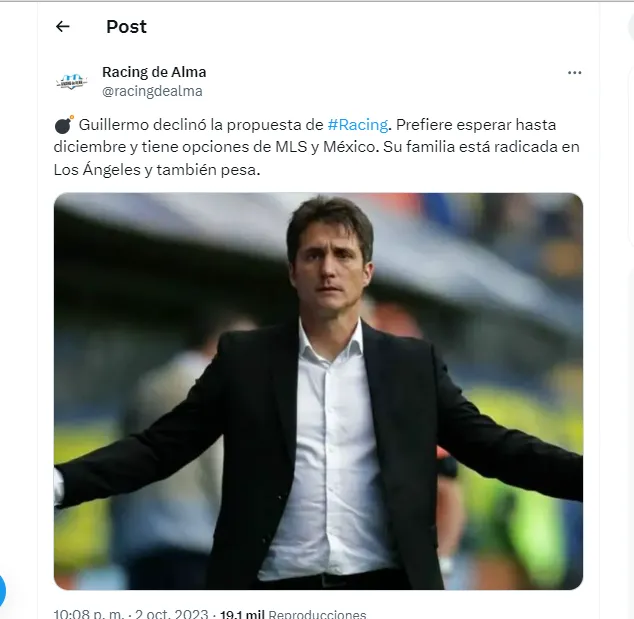Click the Post page heading
The height and width of the screenshot is (619, 634).
click(126, 27)
